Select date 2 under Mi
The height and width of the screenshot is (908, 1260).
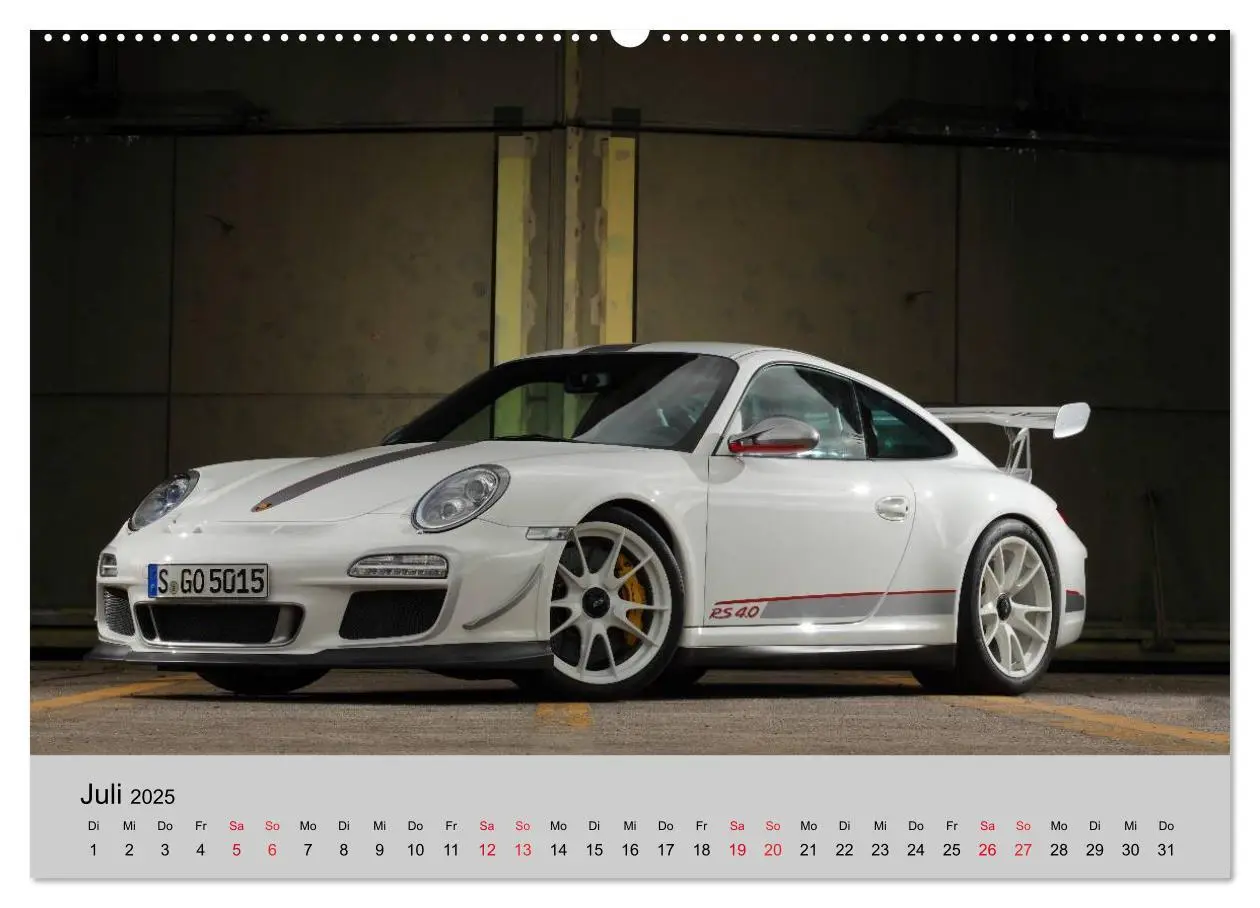tap(129, 850)
